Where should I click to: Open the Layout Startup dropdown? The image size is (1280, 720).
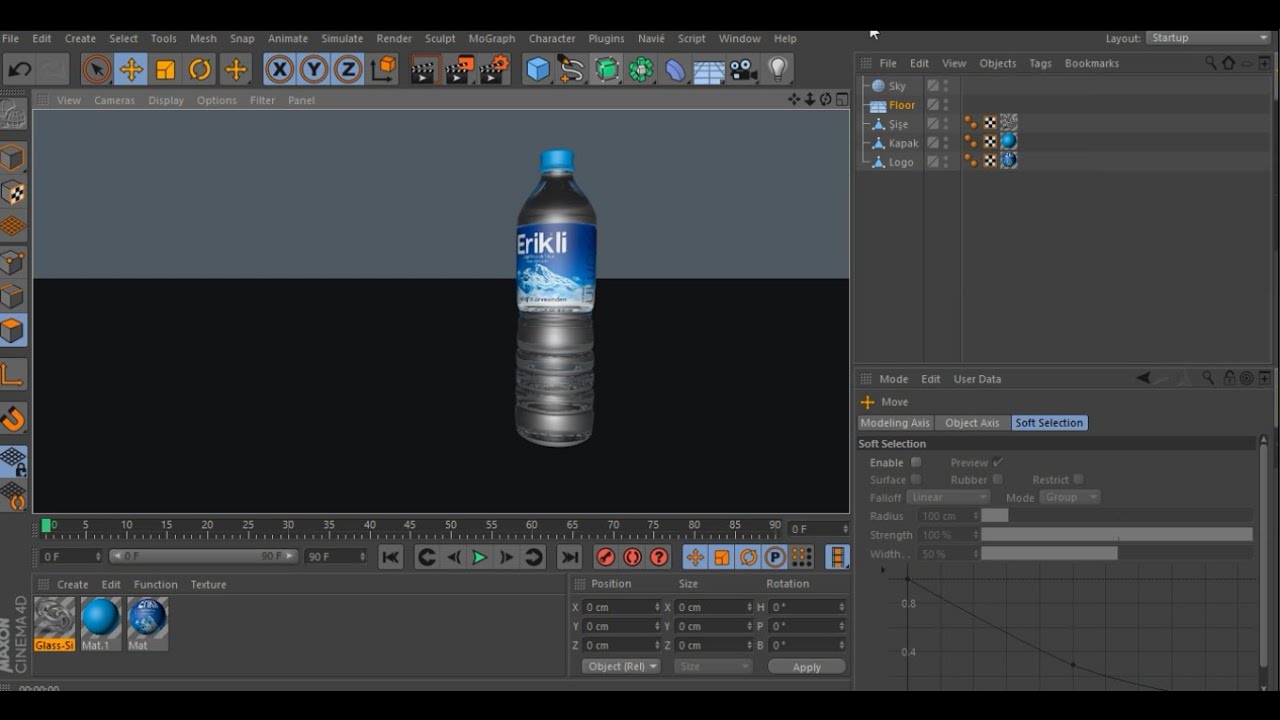1208,38
